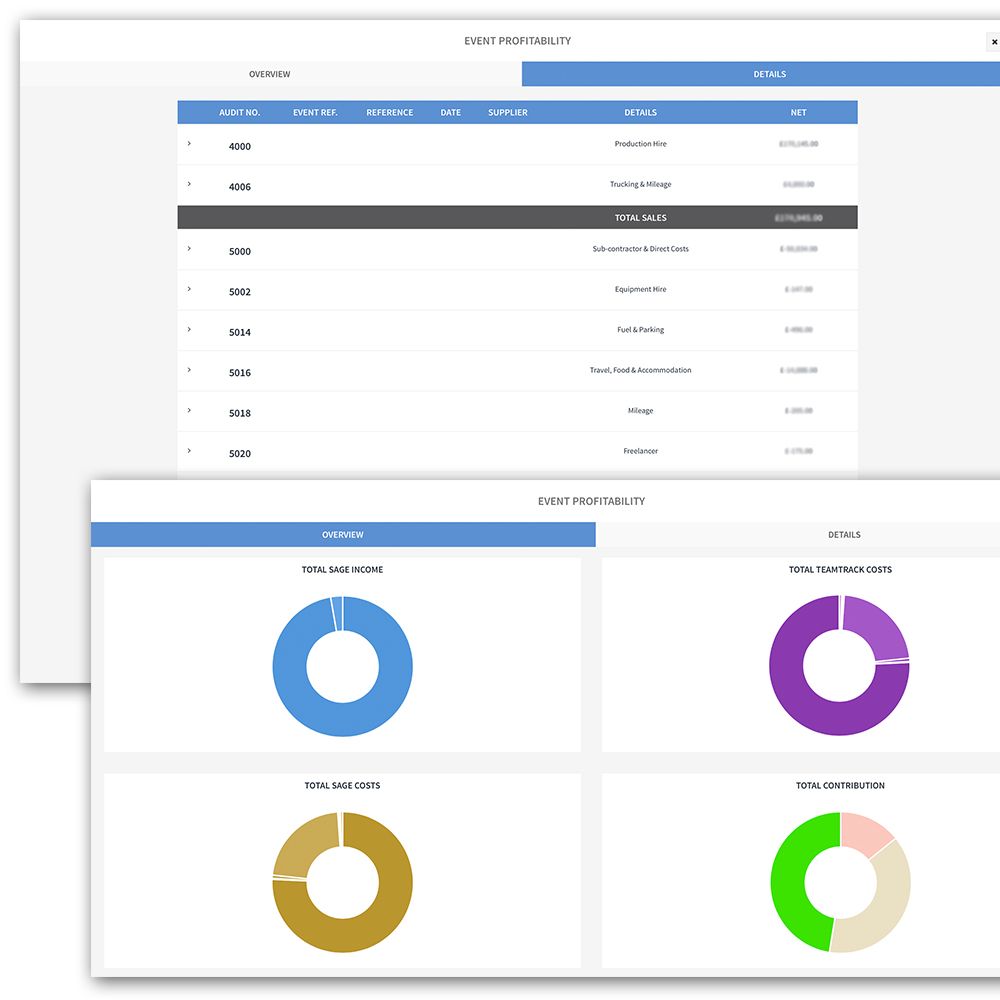Select the 'Equipment Hire' details text

coord(640,289)
